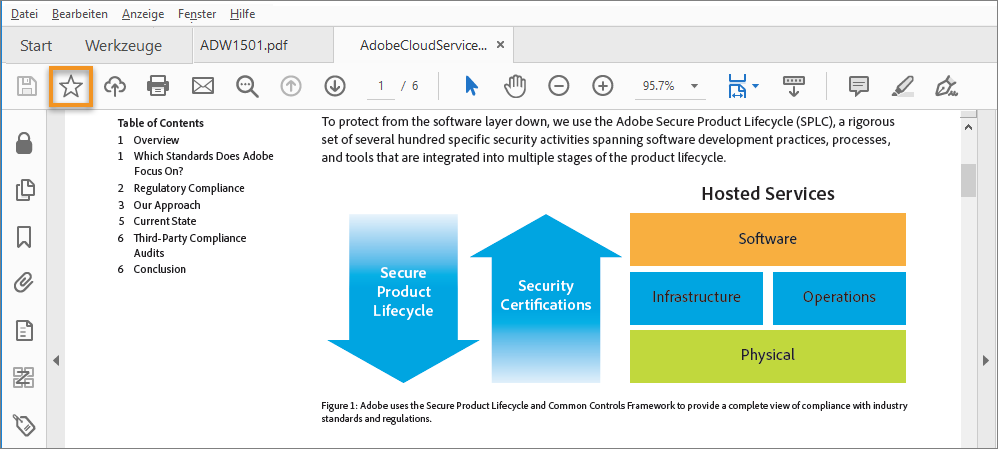Open the Anzeige menu
This screenshot has height=449, width=998.
coord(143,13)
